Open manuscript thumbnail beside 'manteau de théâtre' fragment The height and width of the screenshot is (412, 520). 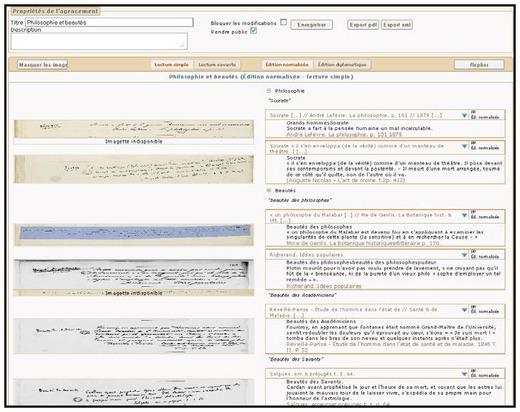pyautogui.click(x=134, y=169)
